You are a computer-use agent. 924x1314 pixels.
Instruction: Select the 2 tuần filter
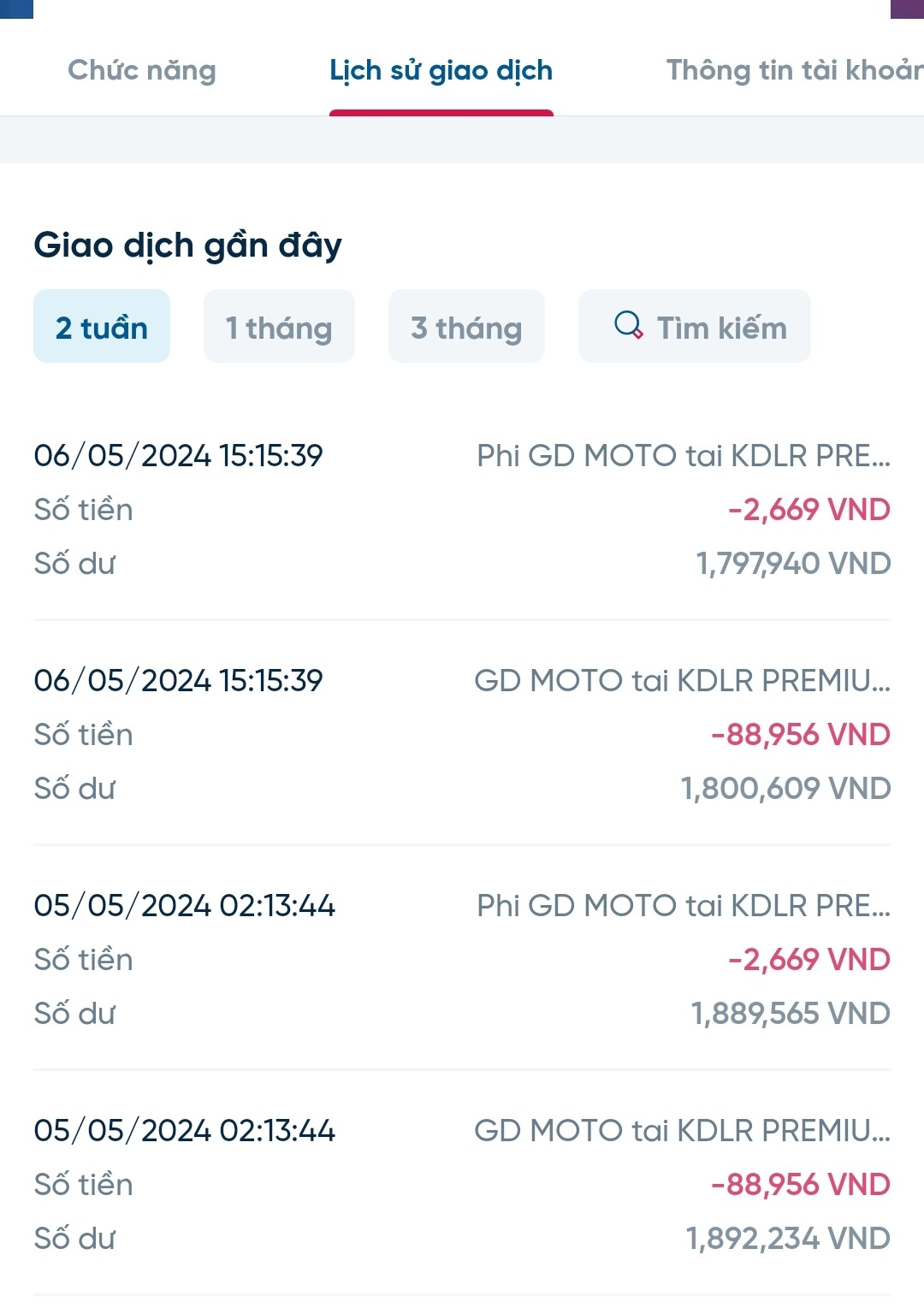[x=102, y=326]
